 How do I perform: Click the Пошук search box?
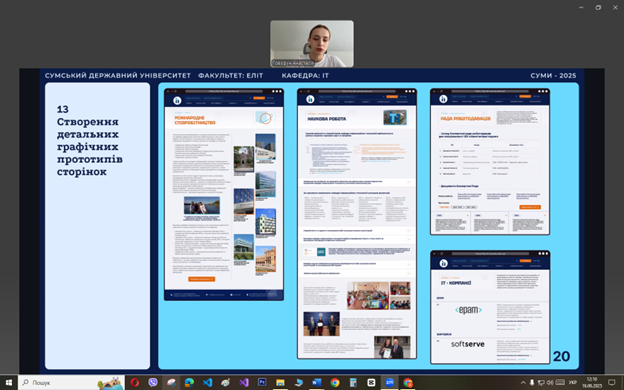coord(71,383)
